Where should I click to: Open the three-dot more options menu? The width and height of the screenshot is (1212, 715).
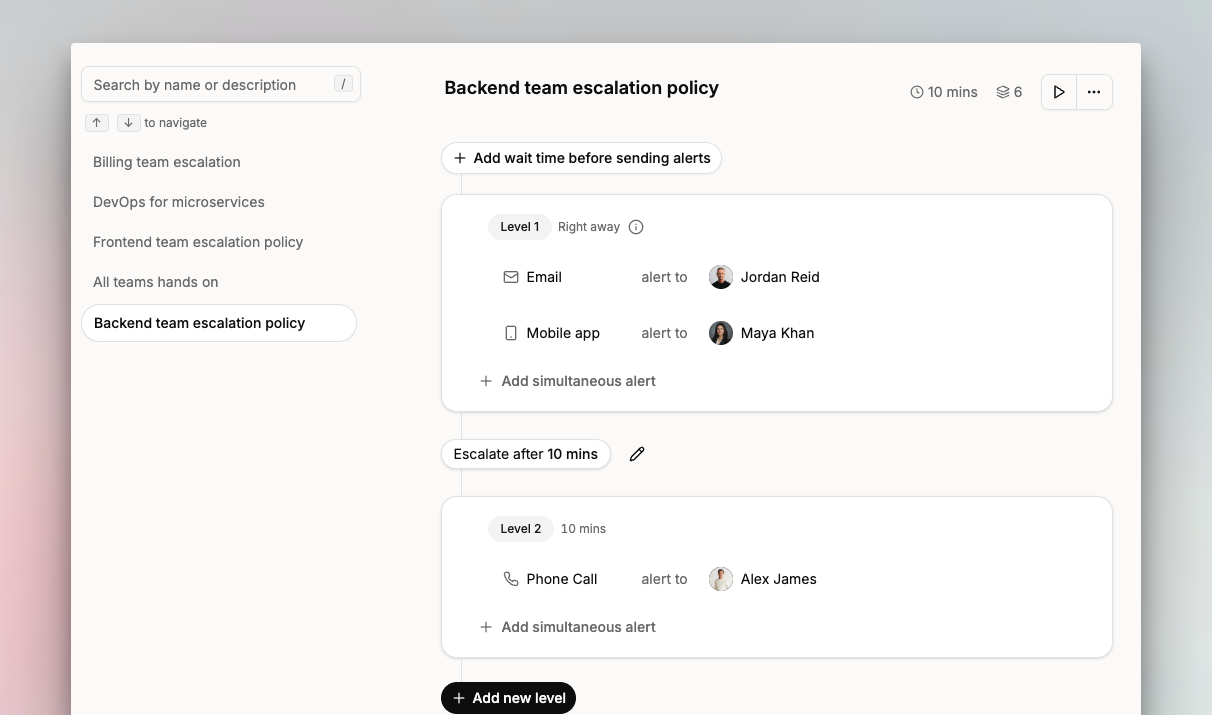click(x=1094, y=92)
